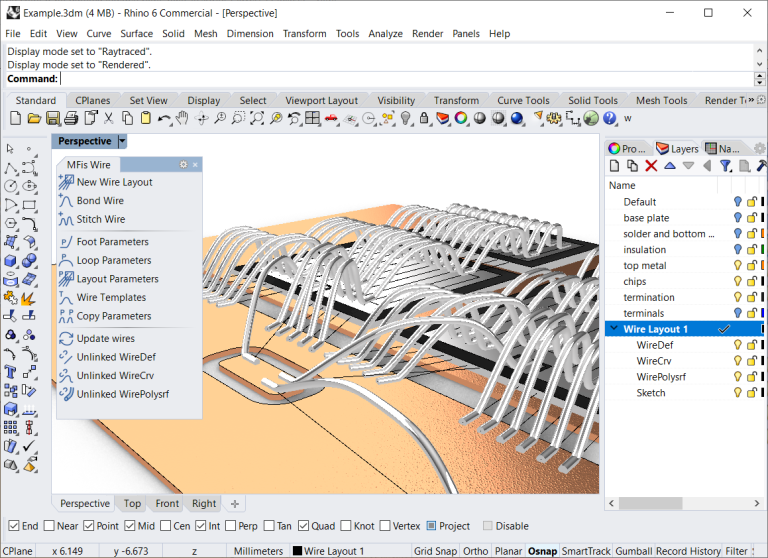The width and height of the screenshot is (768, 558).
Task: Click Loop Parameters command
Action: (x=114, y=260)
